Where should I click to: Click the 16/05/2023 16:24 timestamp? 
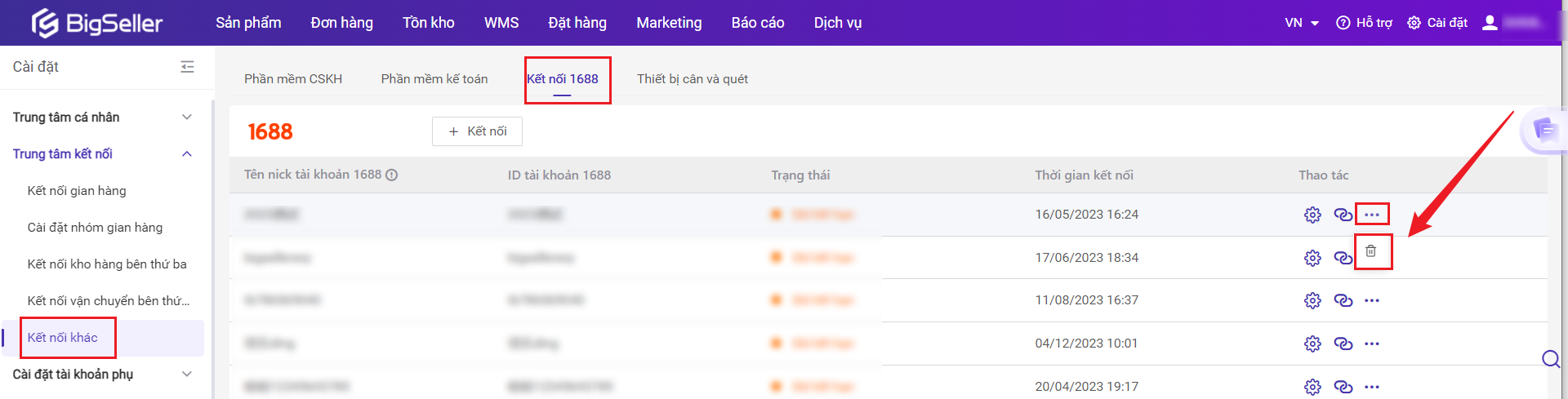[x=1086, y=215]
